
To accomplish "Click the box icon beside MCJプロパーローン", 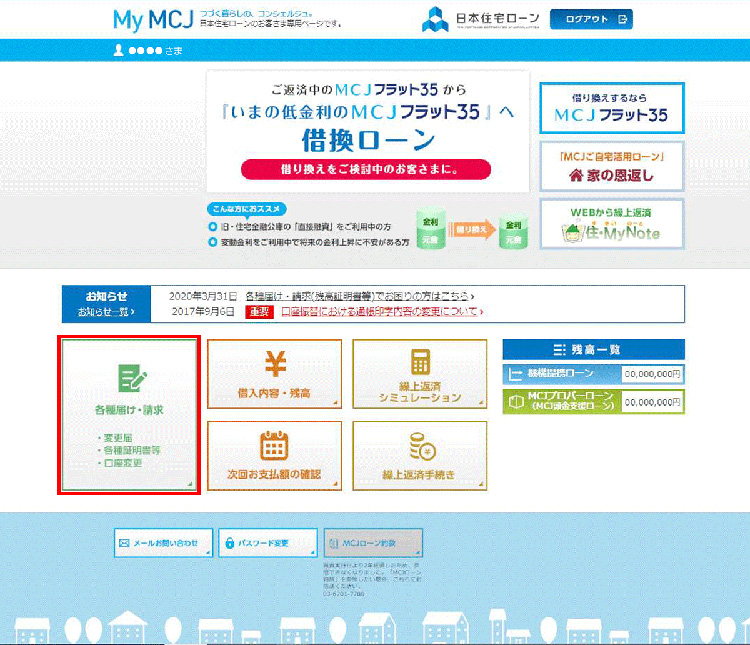I will (x=516, y=401).
